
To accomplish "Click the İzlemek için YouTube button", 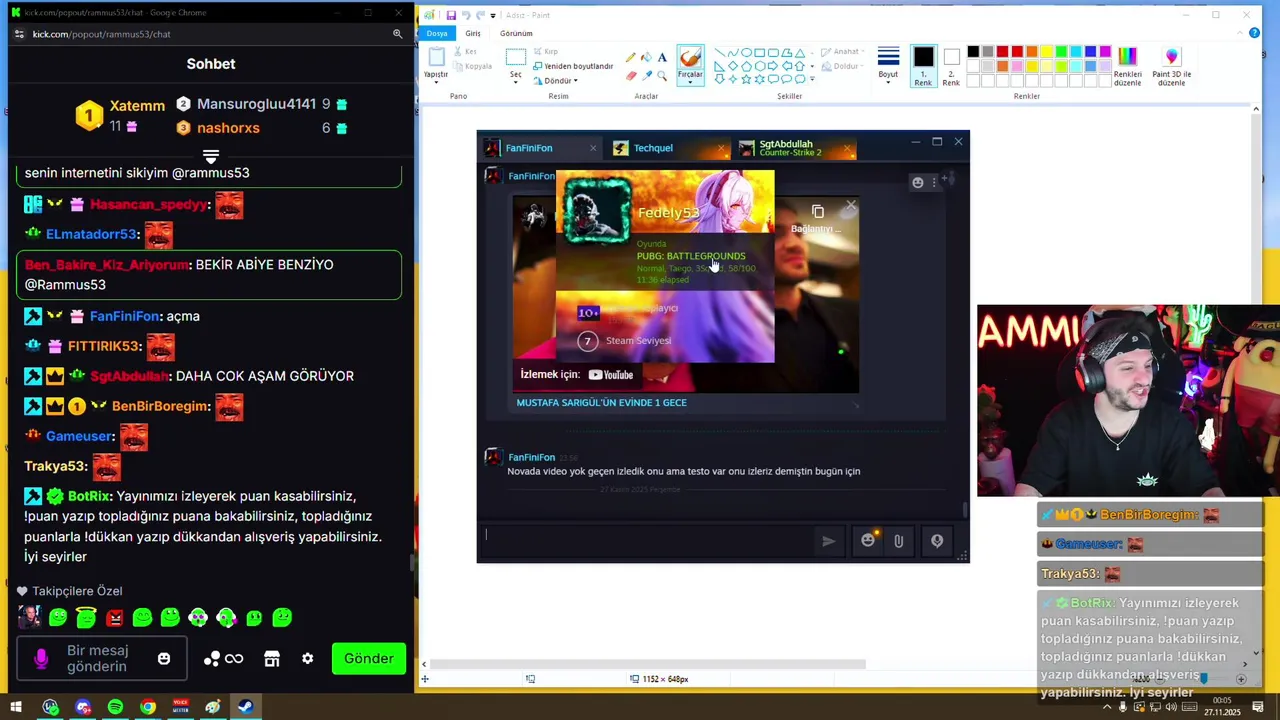I will pyautogui.click(x=577, y=375).
